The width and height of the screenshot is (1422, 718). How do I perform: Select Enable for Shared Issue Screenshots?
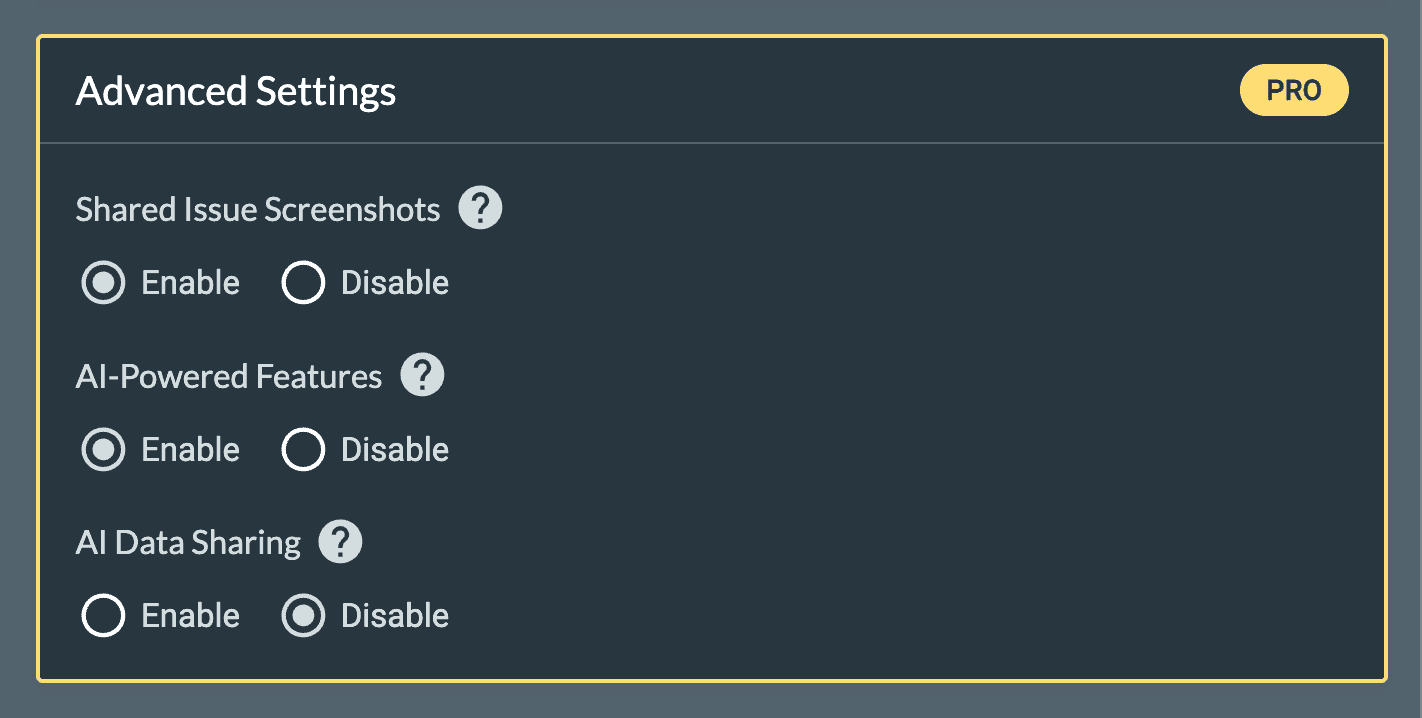point(103,282)
